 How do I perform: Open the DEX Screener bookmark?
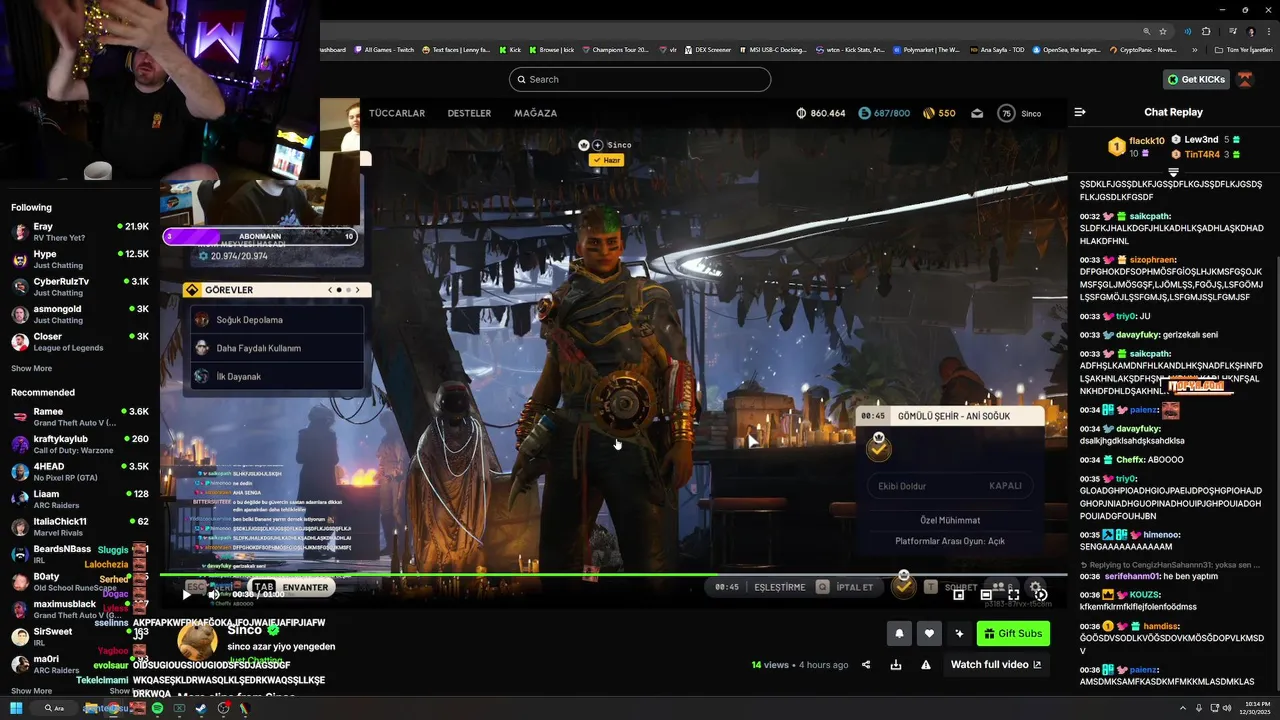[x=708, y=49]
